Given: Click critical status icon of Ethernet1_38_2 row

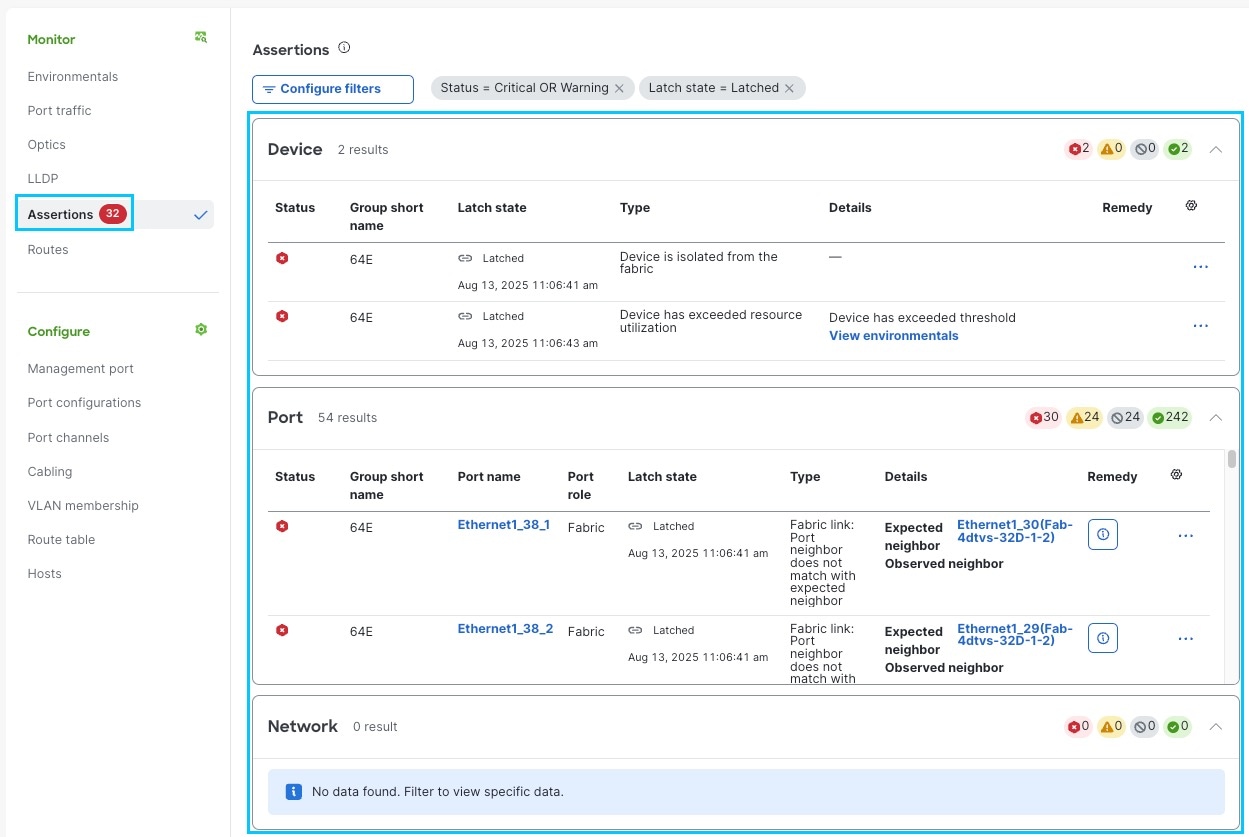Looking at the screenshot, I should (282, 630).
